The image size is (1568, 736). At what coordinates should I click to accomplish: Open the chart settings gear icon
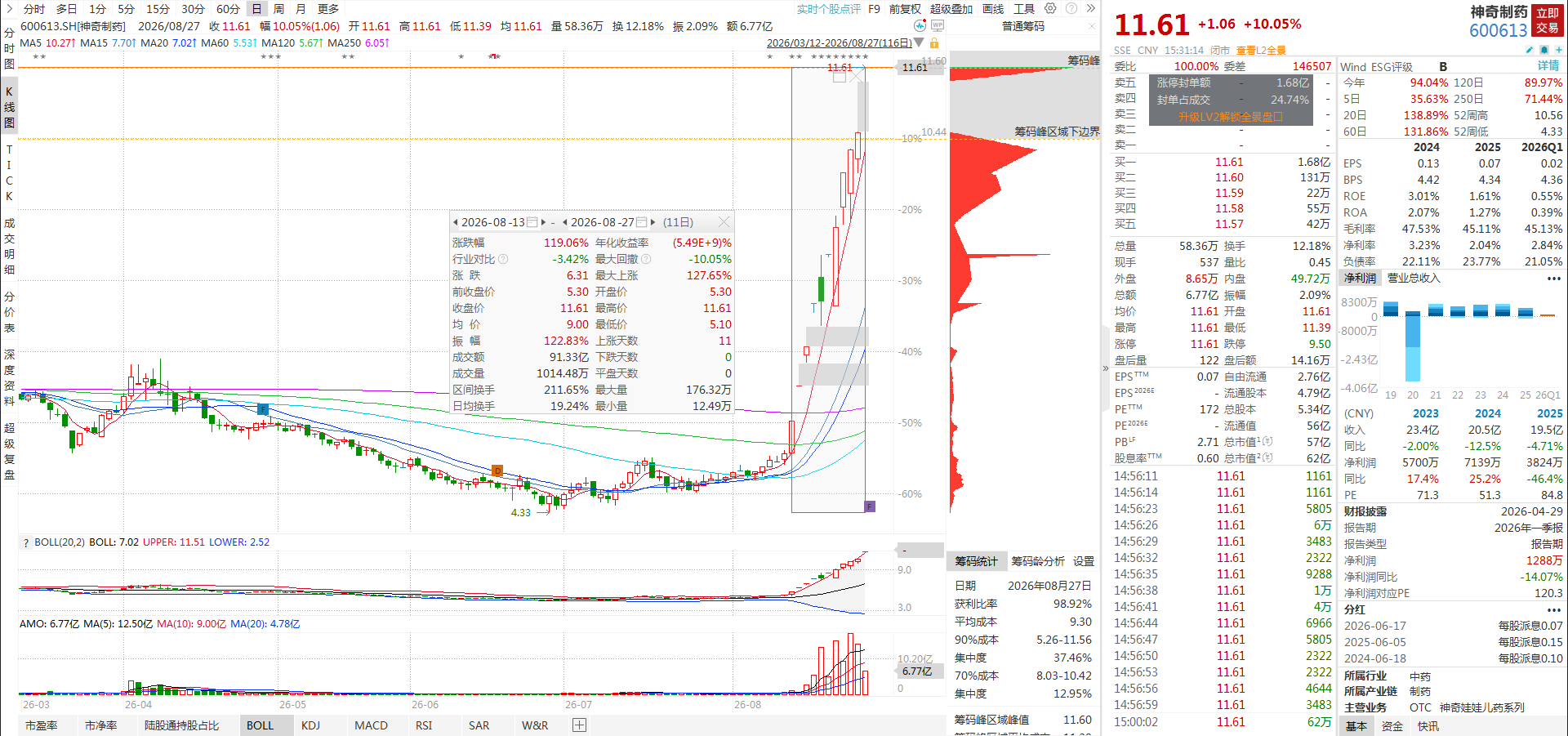click(x=1050, y=8)
